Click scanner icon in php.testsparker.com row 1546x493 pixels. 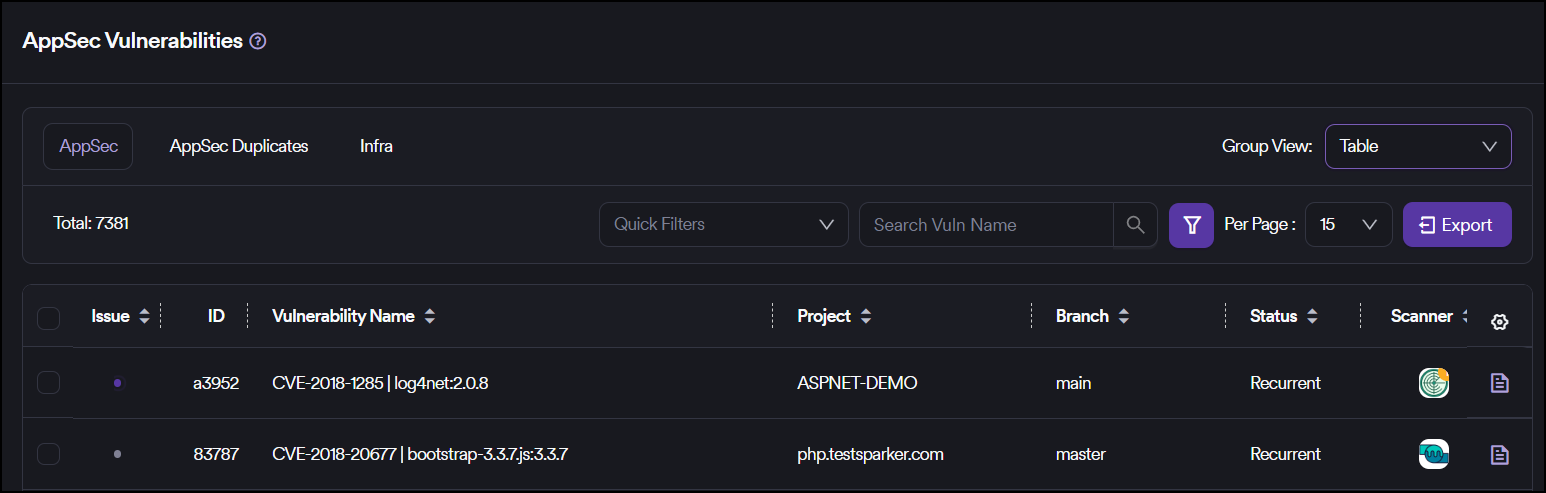tap(1433, 455)
